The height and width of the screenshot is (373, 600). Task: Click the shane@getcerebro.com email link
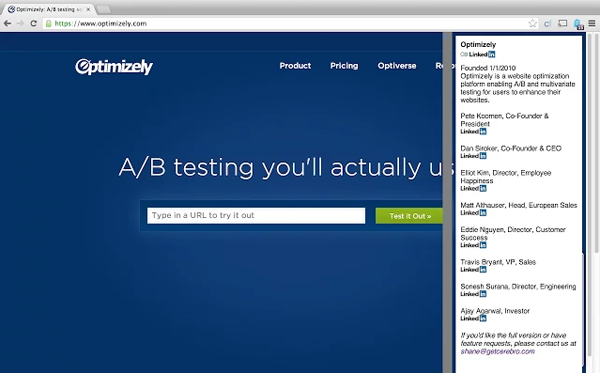pyautogui.click(x=497, y=352)
